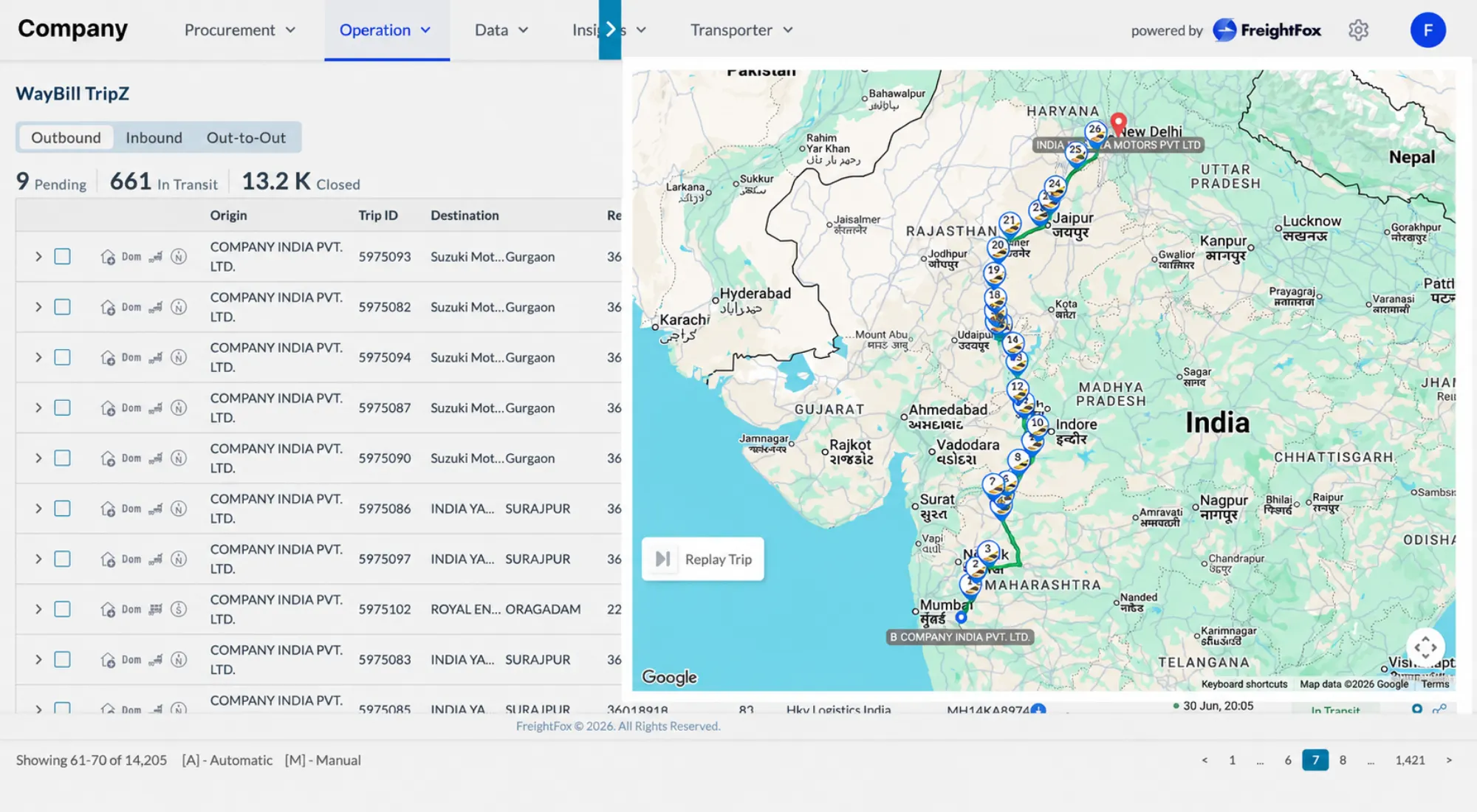Screen dimensions: 1477x812
Task: Click the circled N icon in trip 5975093 row
Action: [x=179, y=257]
